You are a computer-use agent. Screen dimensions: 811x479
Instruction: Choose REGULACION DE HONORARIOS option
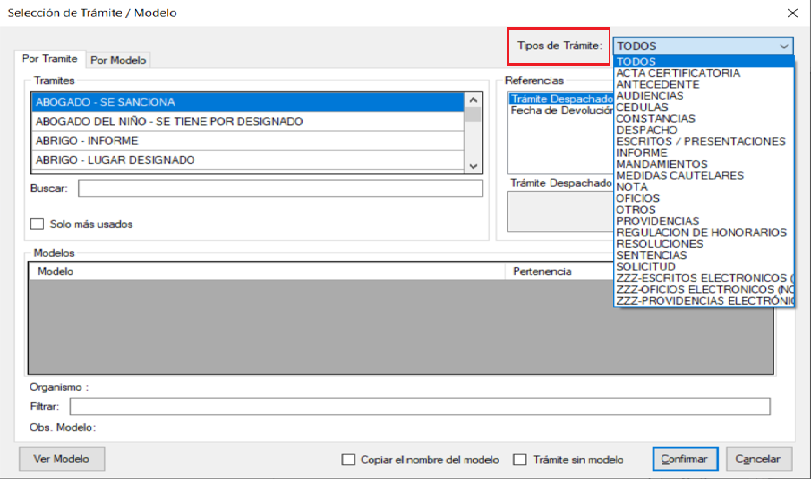point(701,232)
